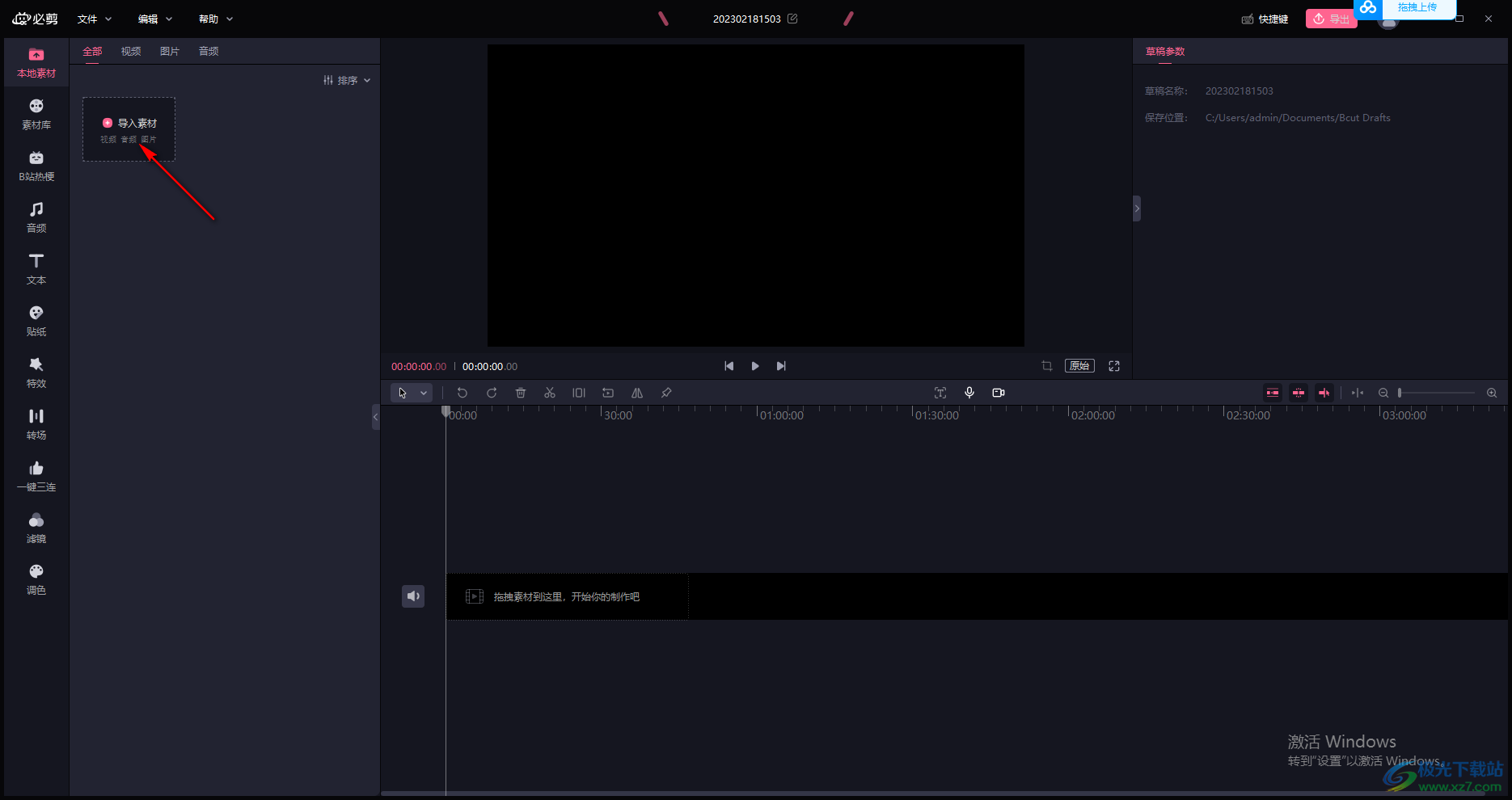Click the zoom in magnifier icon
The height and width of the screenshot is (800, 1512).
1492,393
